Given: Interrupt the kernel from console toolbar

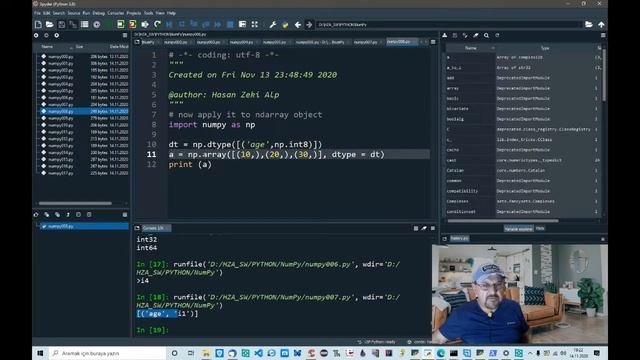Looking at the screenshot, I should [416, 228].
